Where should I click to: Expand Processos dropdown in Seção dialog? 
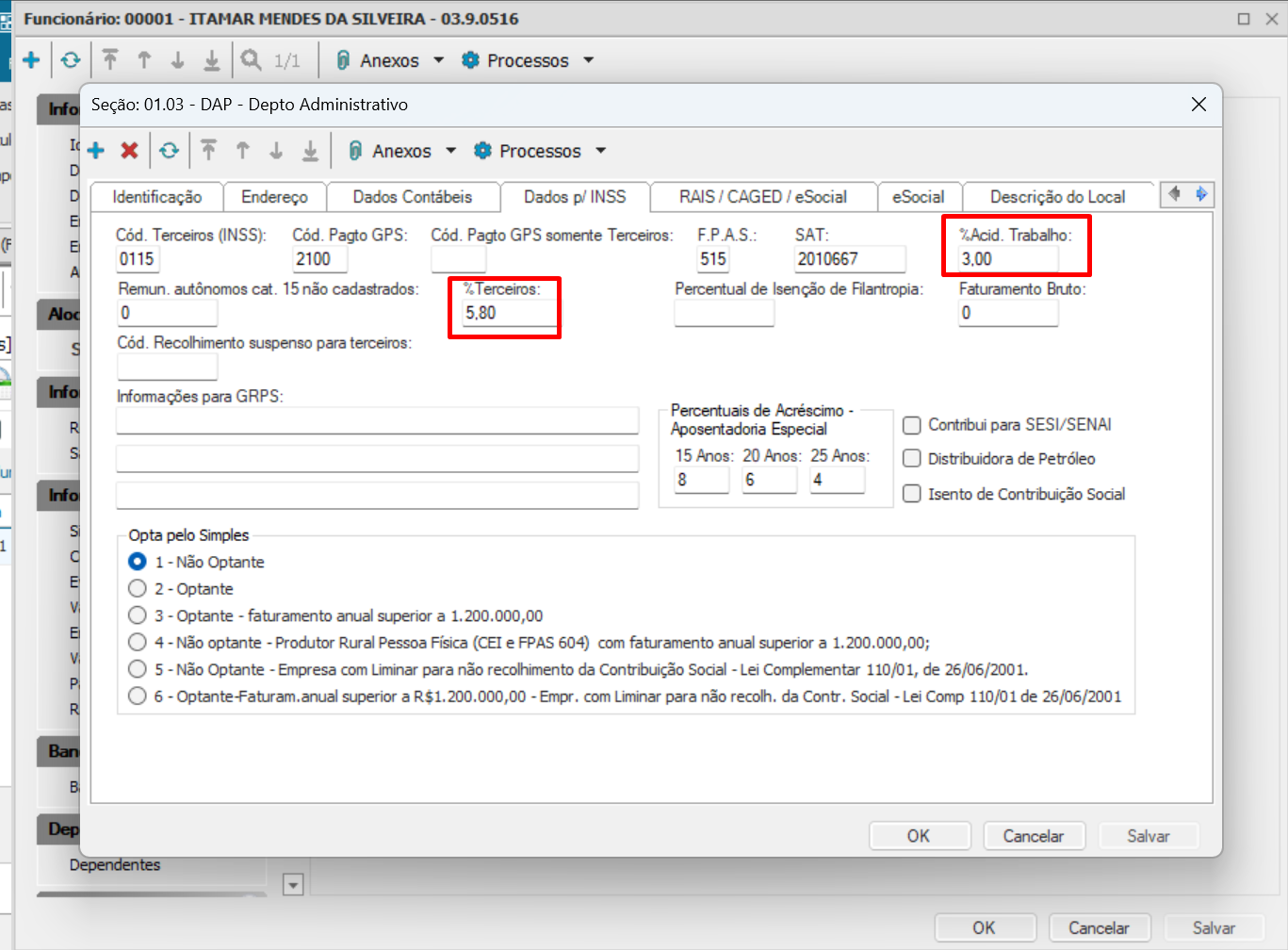540,151
